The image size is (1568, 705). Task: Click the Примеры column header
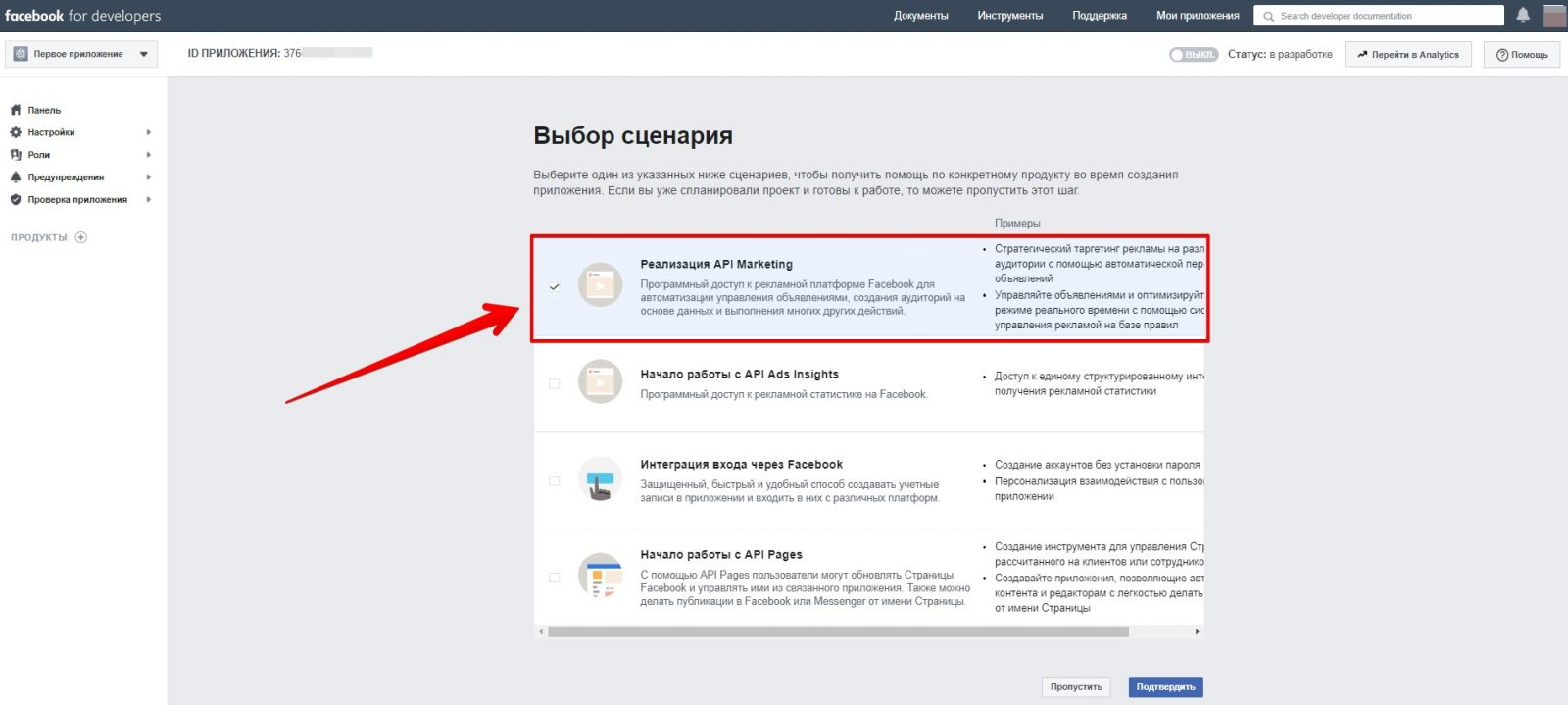1017,223
